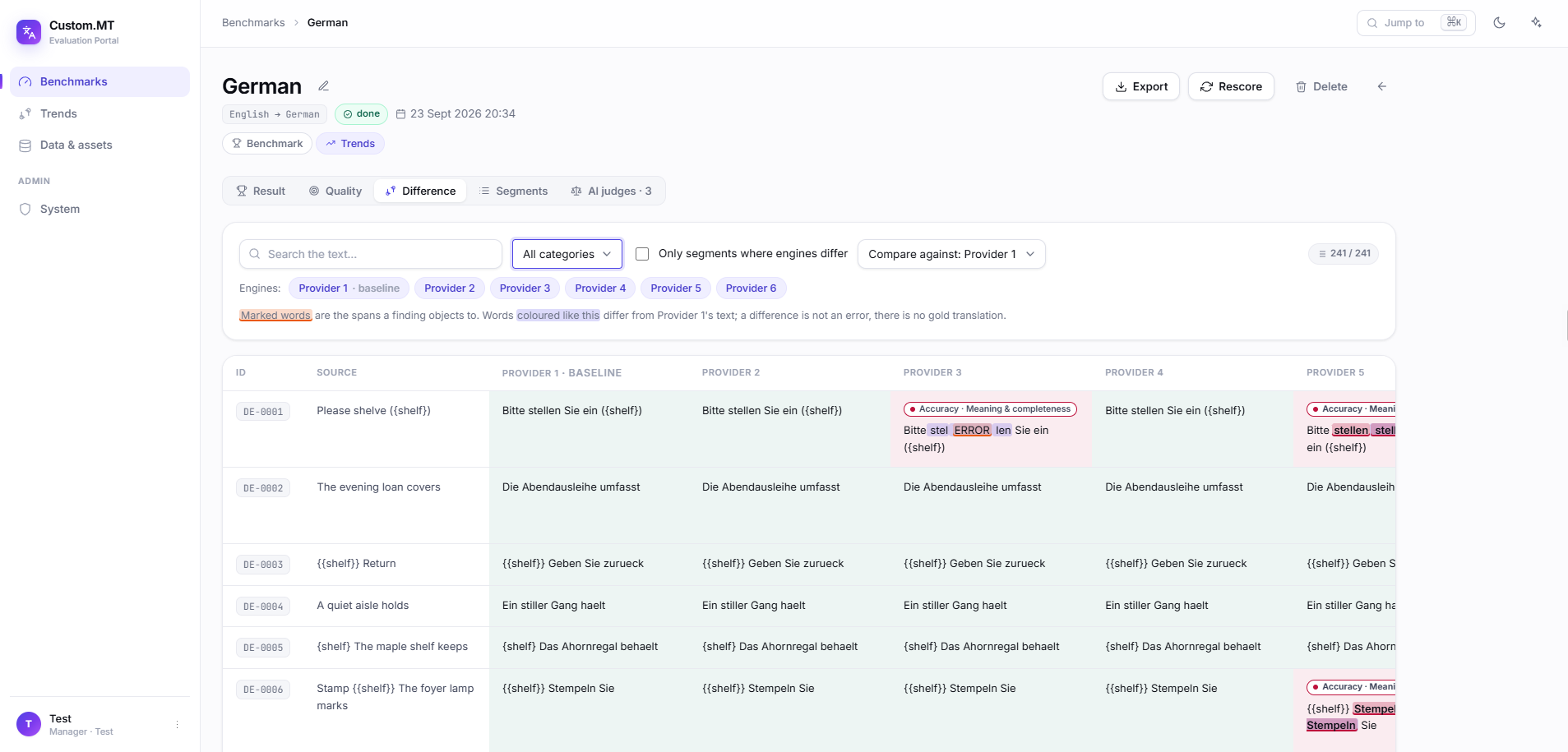1568x752 pixels.
Task: Click source text Please shelve {{shelf}}
Action: click(x=374, y=411)
